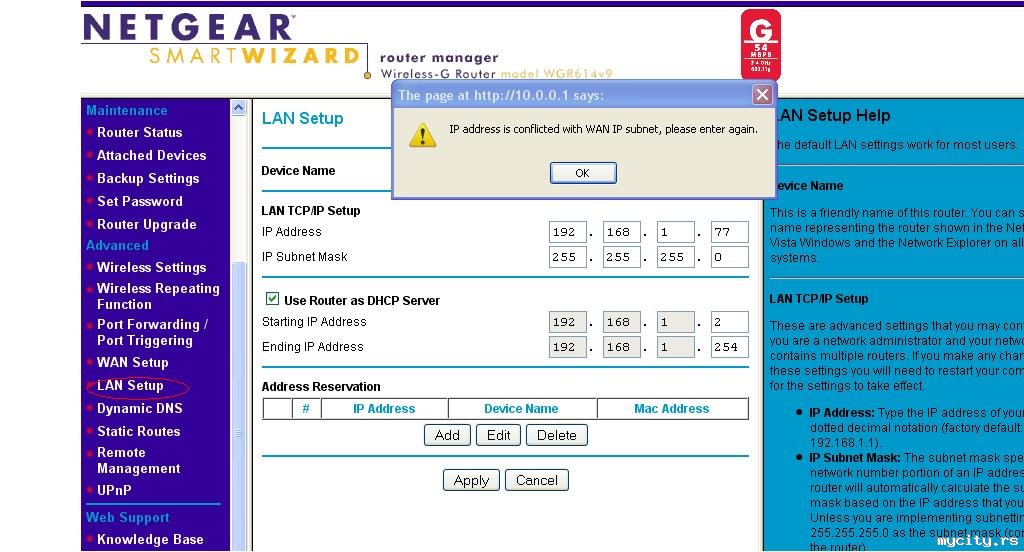Click Subnet Mask first octet field
The height and width of the screenshot is (552, 1024).
[x=567, y=257]
